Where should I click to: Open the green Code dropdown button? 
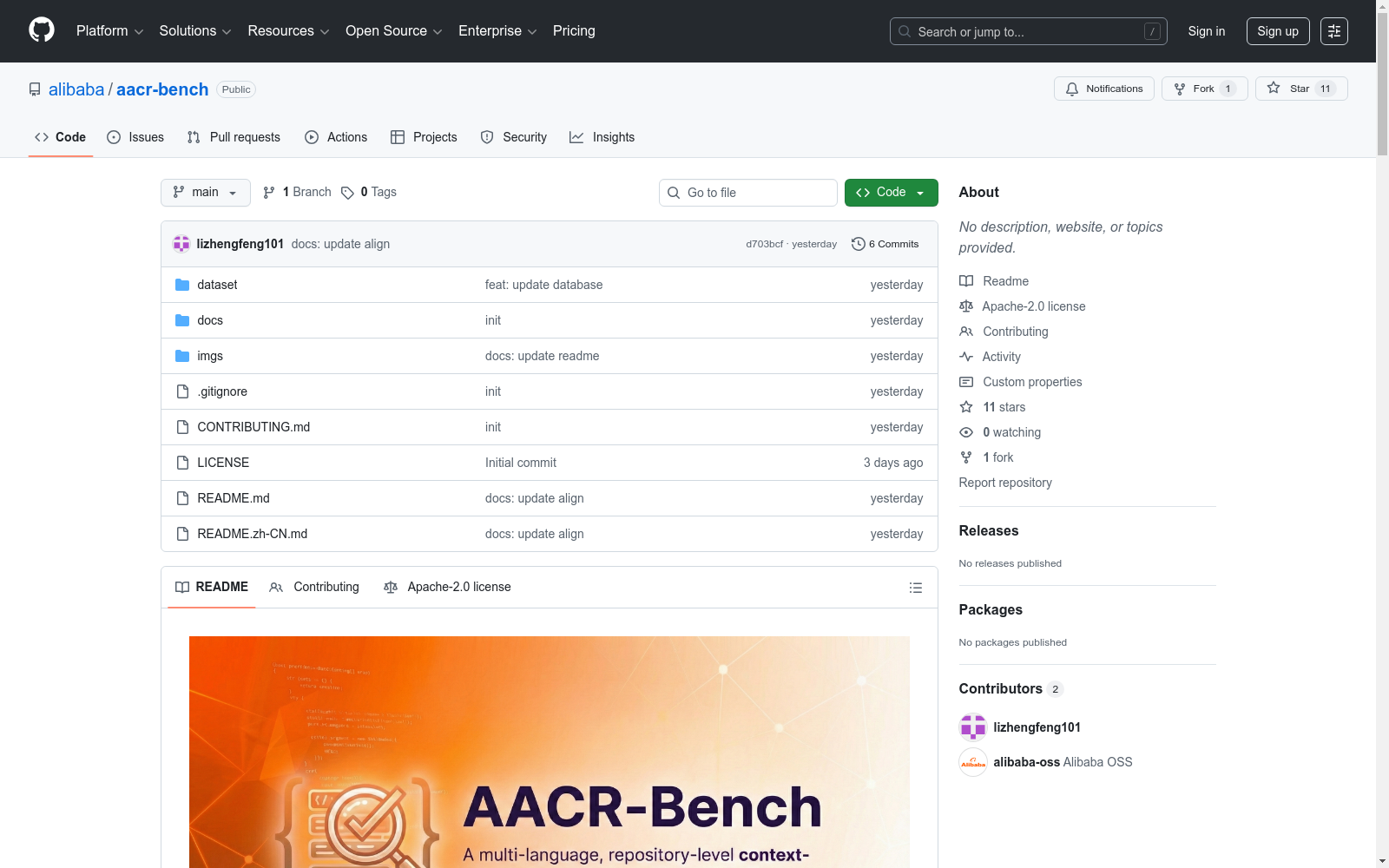click(x=891, y=193)
